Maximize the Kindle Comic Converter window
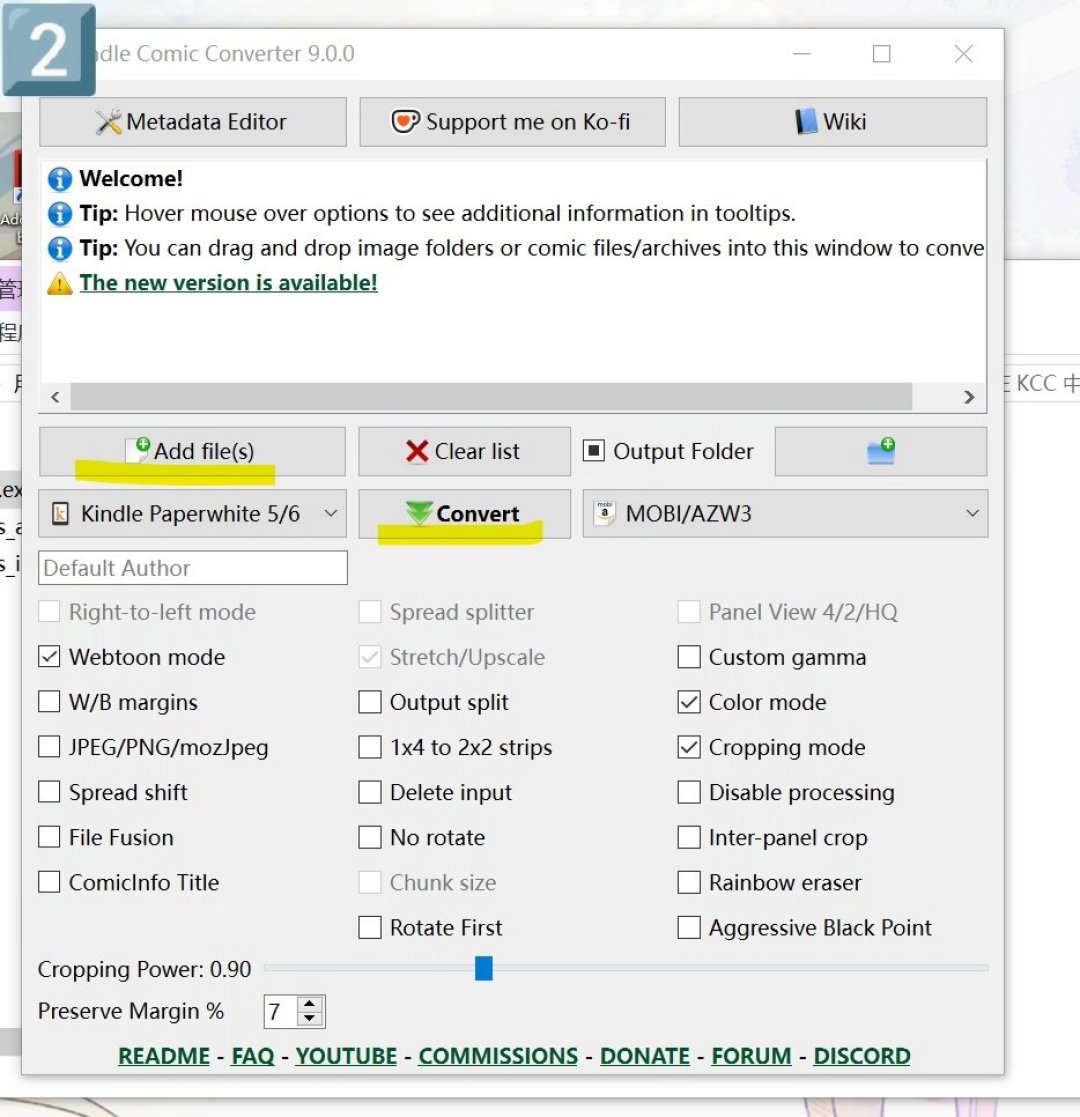This screenshot has height=1117, width=1080. click(881, 54)
